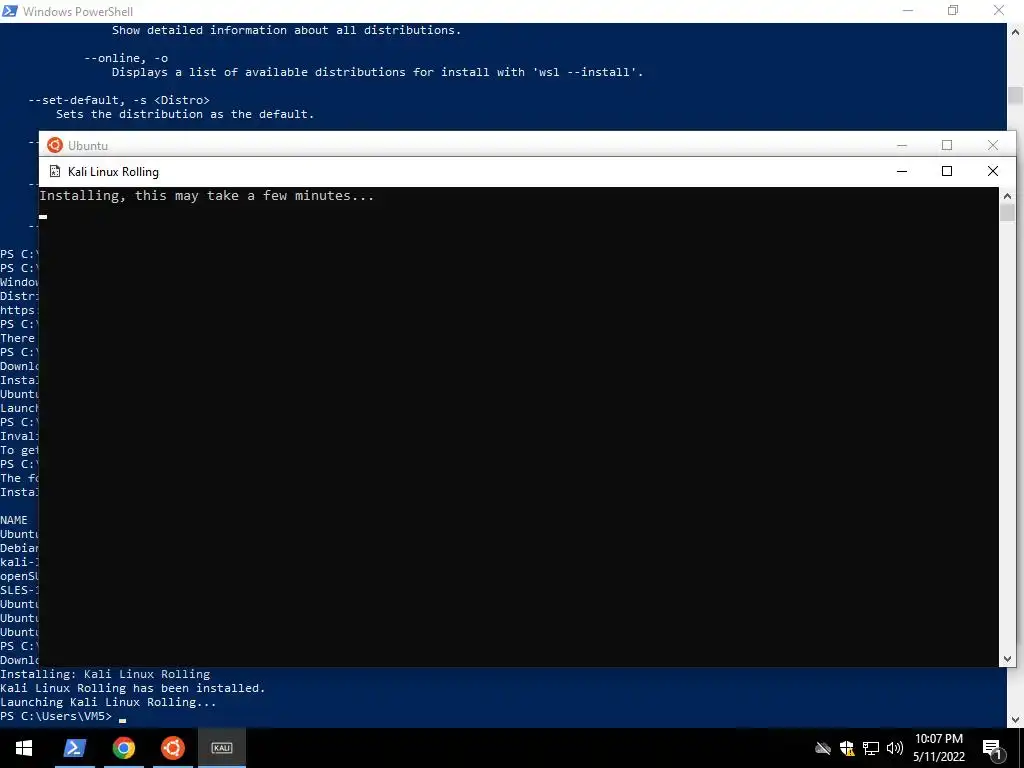
Task: Switch to PowerShell from the taskbar
Action: (x=74, y=748)
